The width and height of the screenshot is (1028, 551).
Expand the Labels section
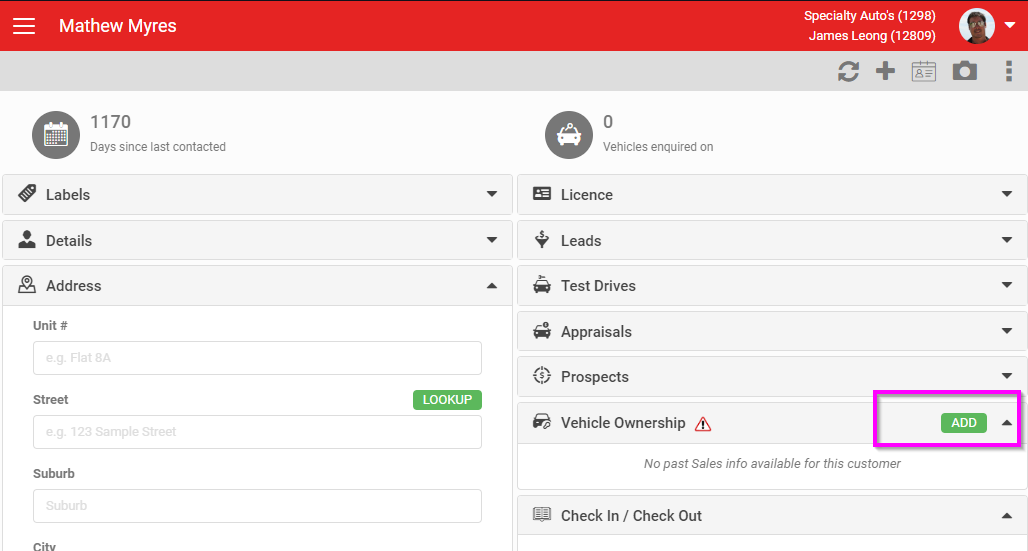tap(258, 194)
